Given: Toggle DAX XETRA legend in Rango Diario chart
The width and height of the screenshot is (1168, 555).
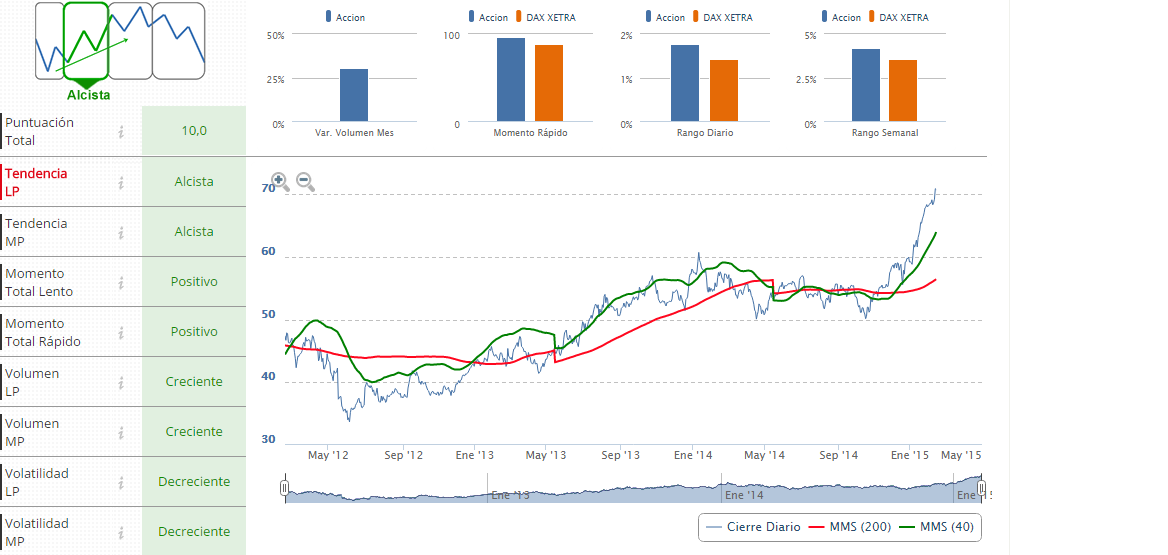Looking at the screenshot, I should [x=724, y=17].
